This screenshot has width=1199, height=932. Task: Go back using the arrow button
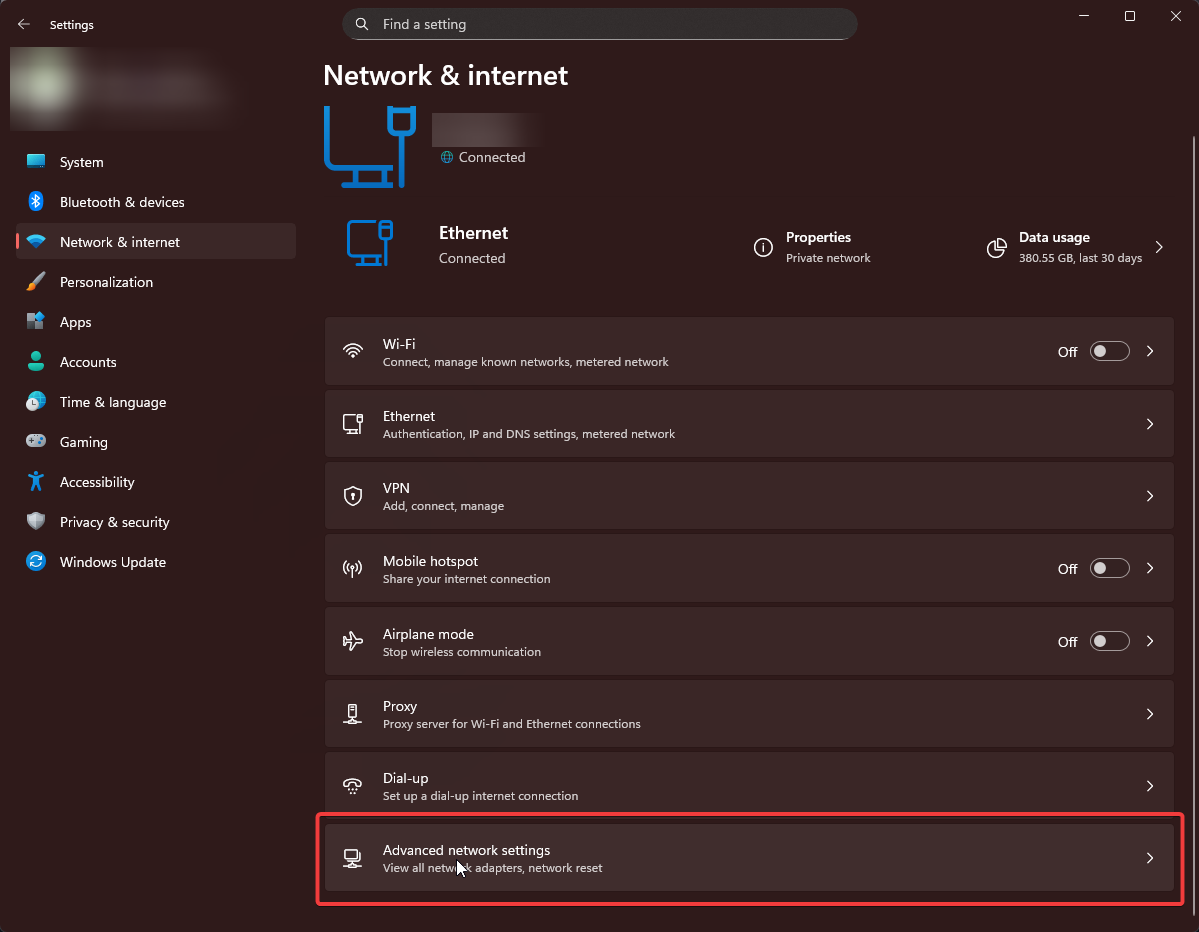click(x=23, y=24)
